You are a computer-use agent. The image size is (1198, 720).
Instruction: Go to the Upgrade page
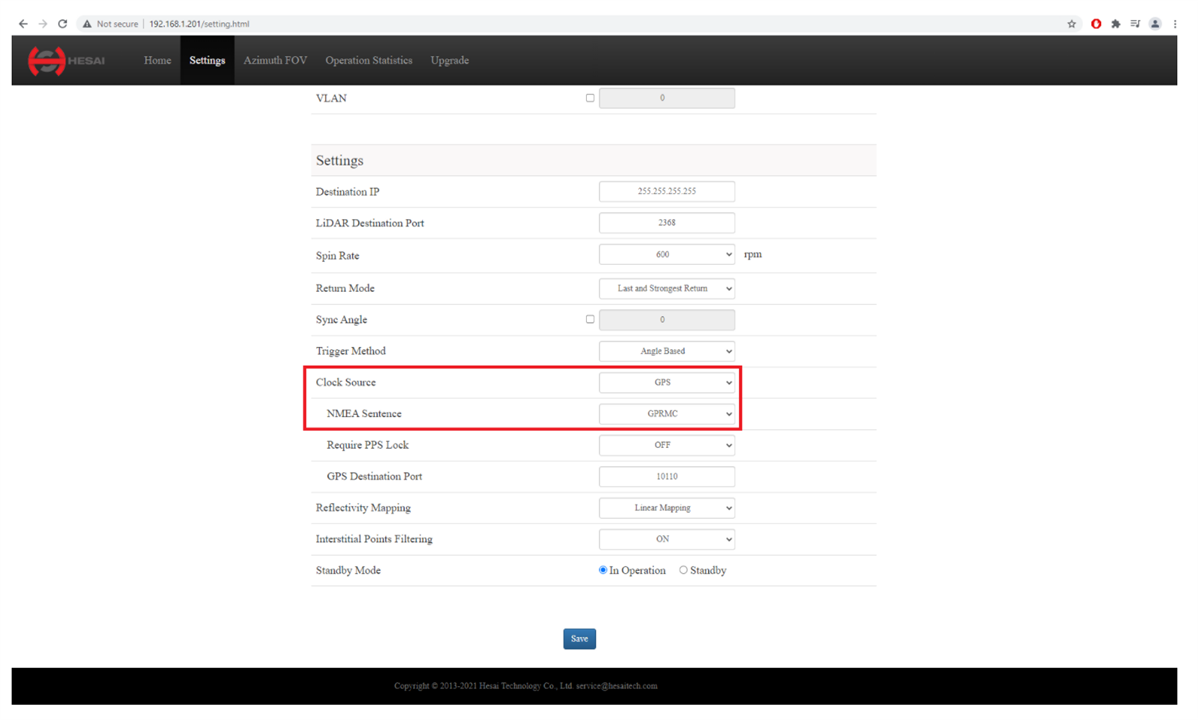coord(449,60)
